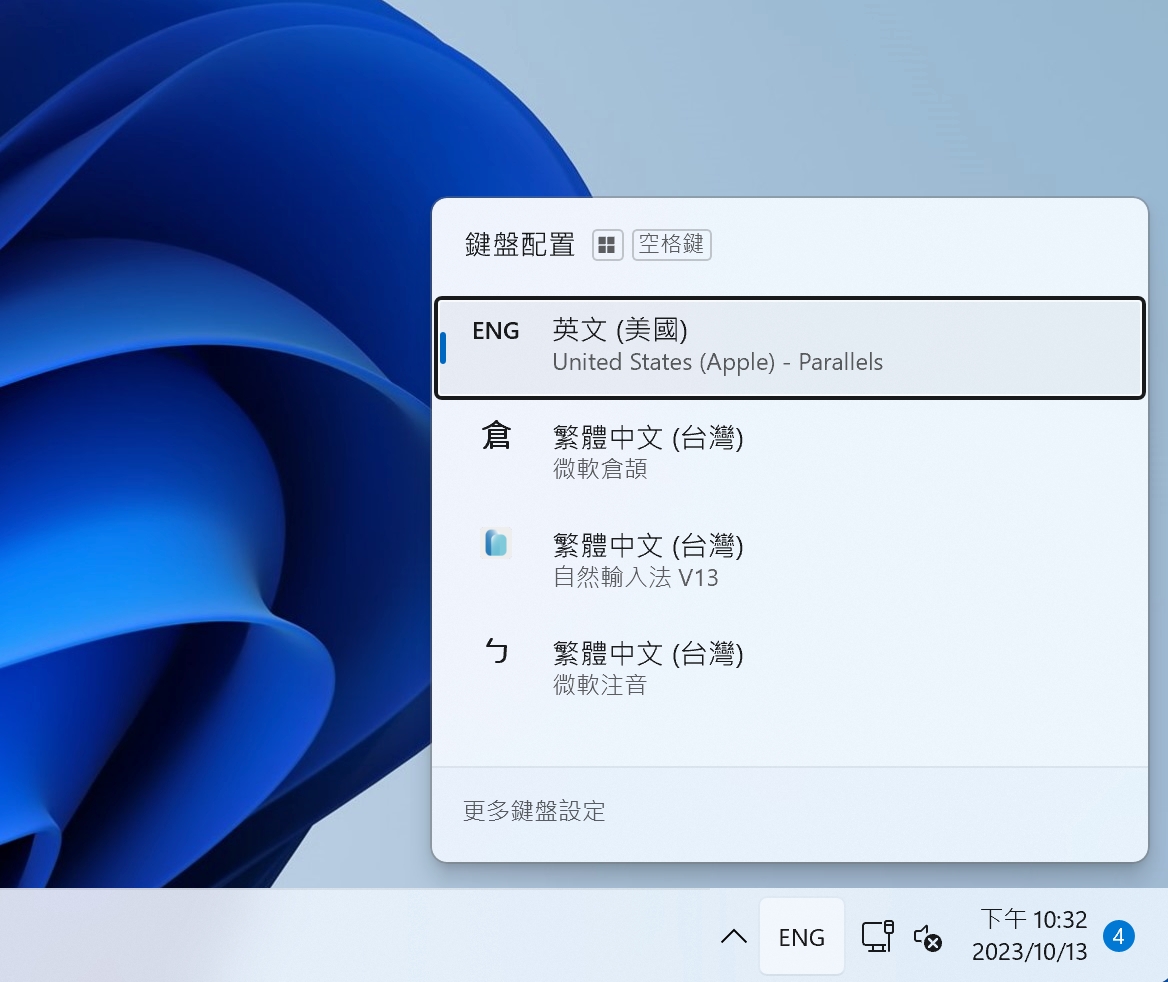This screenshot has width=1168, height=982.
Task: Click the 空格鍵 spacebar key hint
Action: click(671, 244)
